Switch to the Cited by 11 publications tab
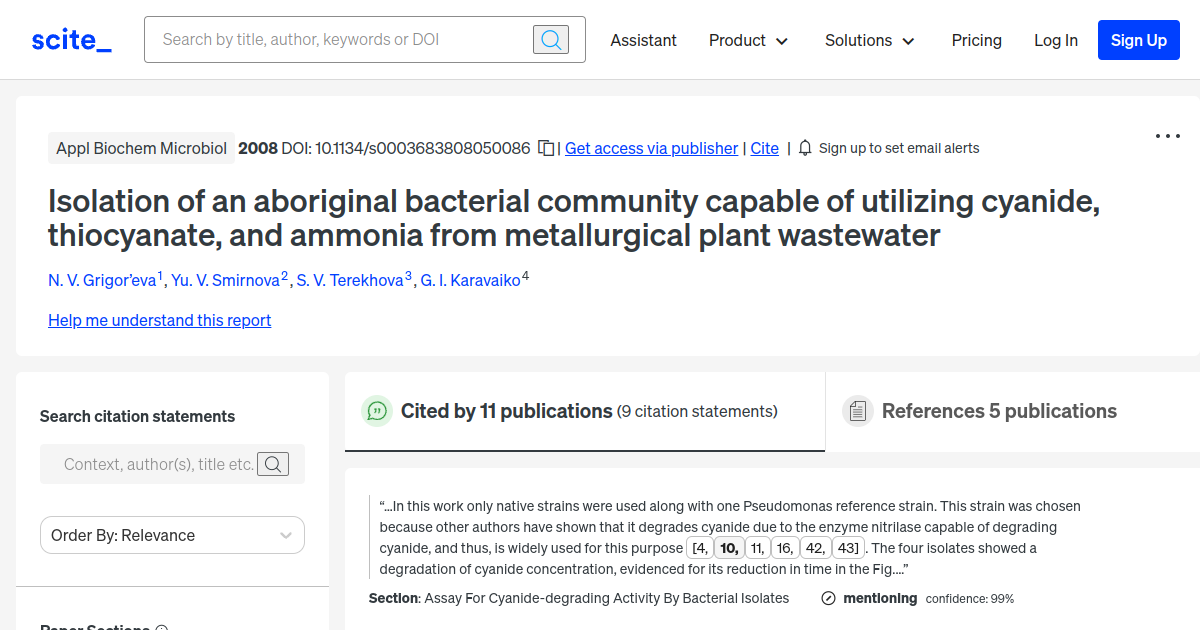The height and width of the screenshot is (630, 1200). pyautogui.click(x=507, y=411)
